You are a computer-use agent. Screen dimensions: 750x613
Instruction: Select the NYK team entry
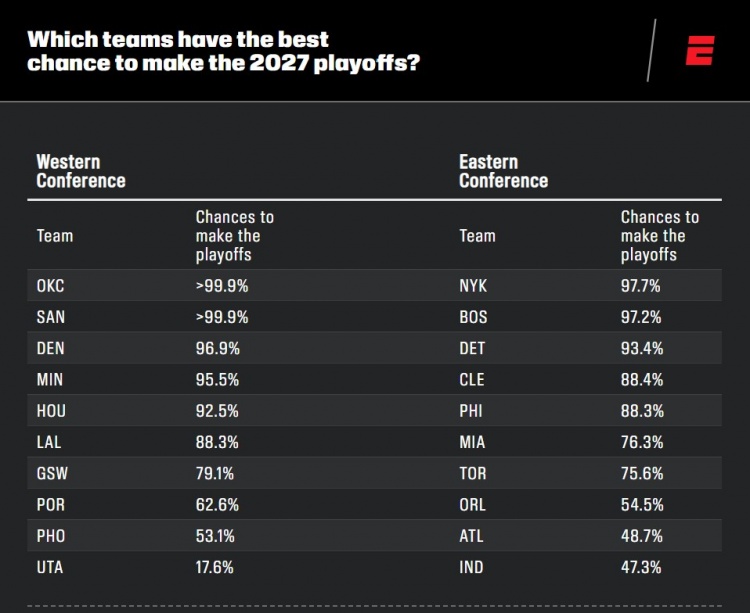point(473,286)
